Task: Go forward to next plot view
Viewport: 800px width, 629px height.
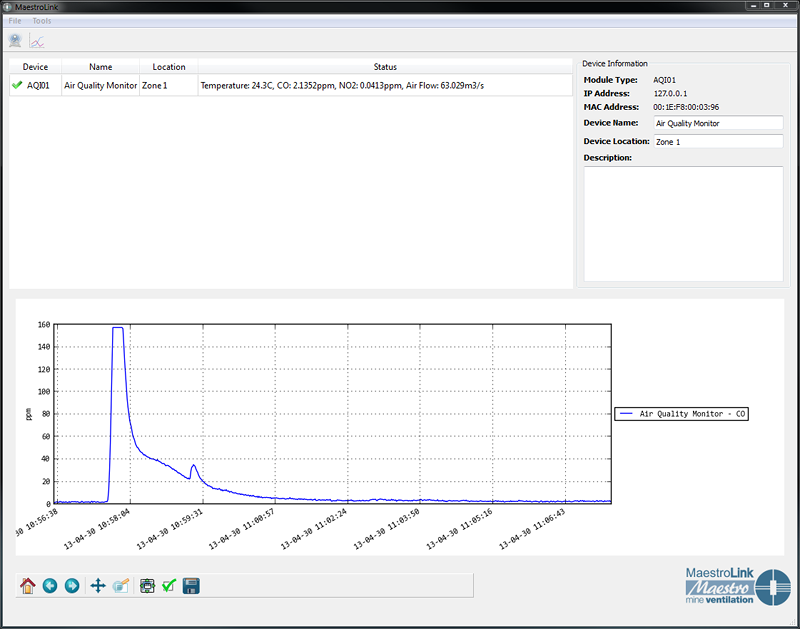Action: (72, 586)
